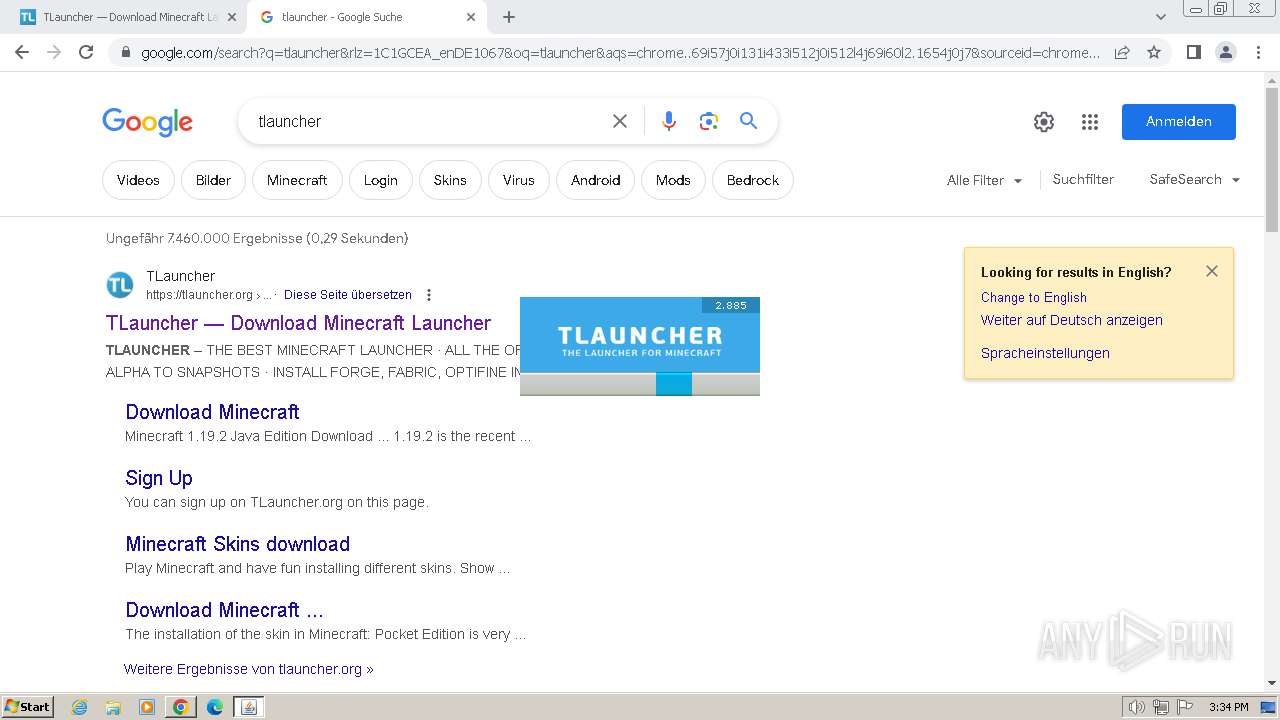Open Weitere Ergebnisse von tlauncher.org

248,669
